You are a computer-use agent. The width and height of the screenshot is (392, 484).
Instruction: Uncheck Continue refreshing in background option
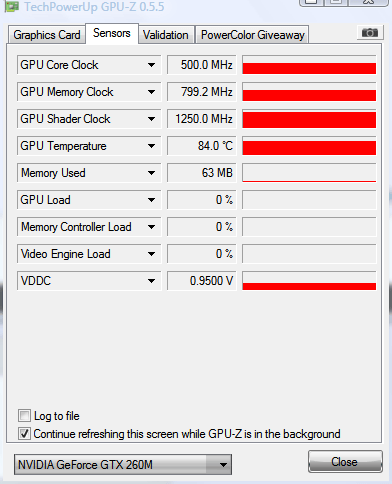pos(24,434)
